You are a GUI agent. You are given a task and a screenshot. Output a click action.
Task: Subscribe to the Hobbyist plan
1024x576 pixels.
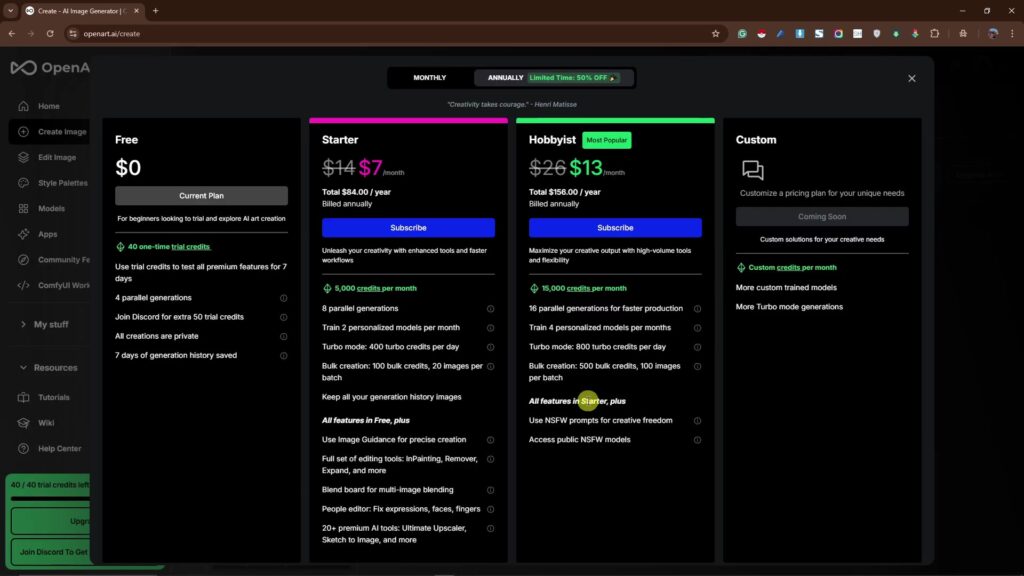615,228
